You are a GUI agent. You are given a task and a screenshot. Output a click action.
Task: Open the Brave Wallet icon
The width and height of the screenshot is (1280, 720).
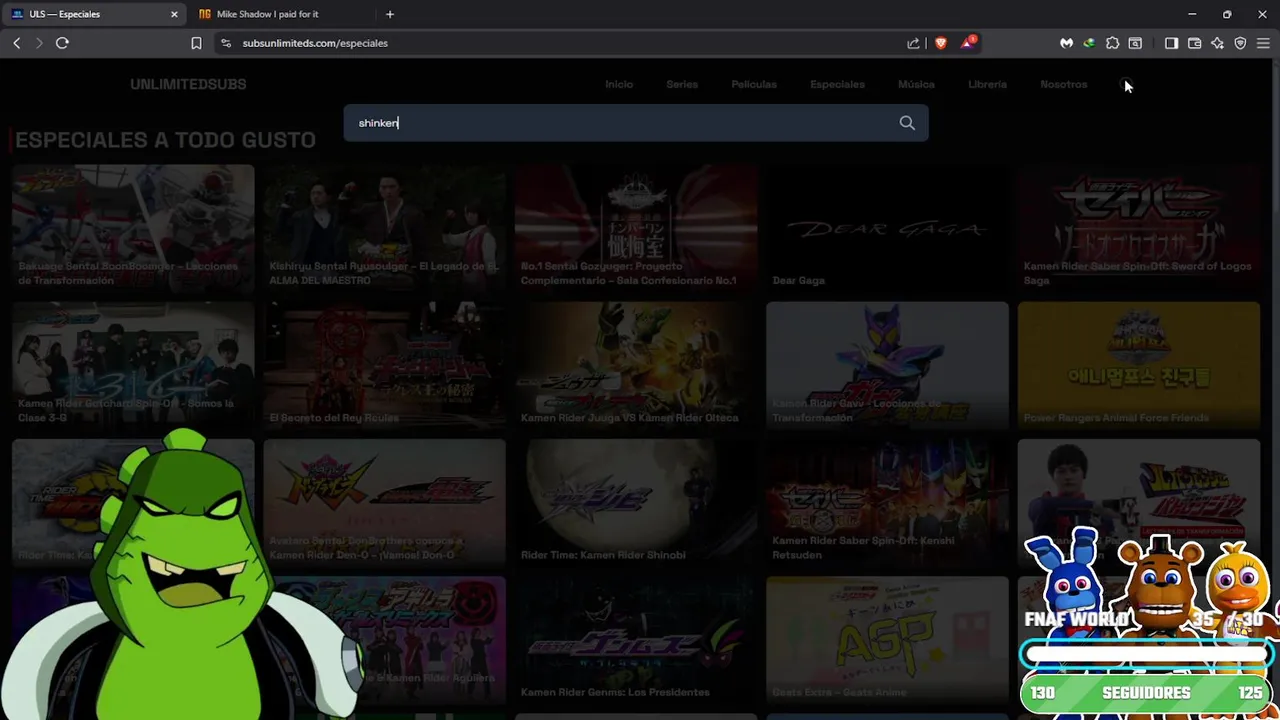pos(1194,43)
